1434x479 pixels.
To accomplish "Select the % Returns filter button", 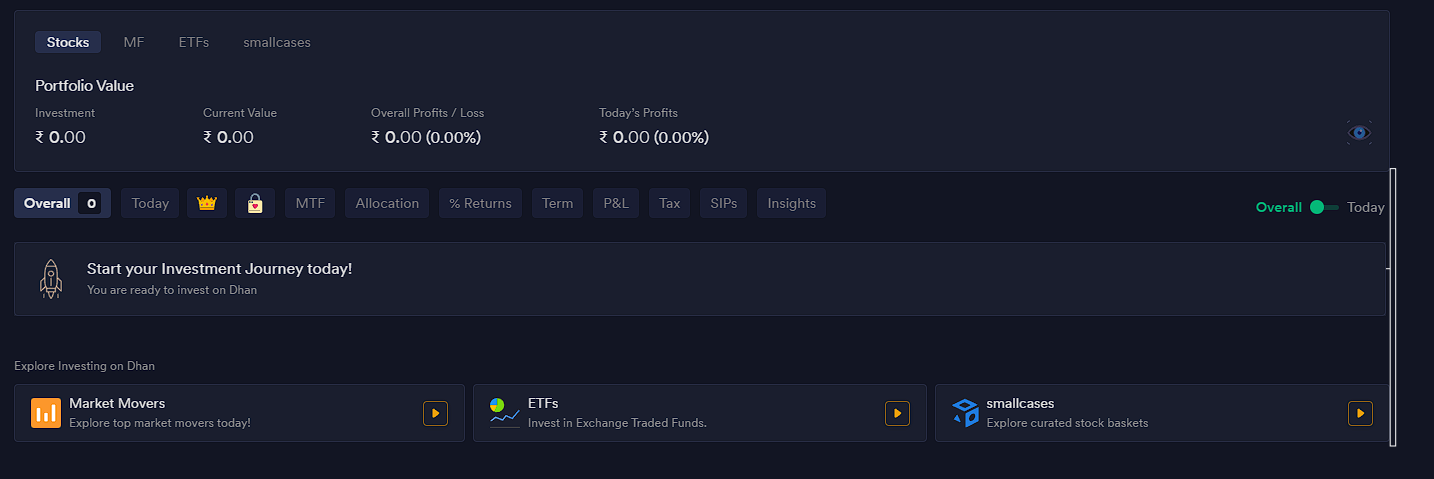I will (480, 203).
